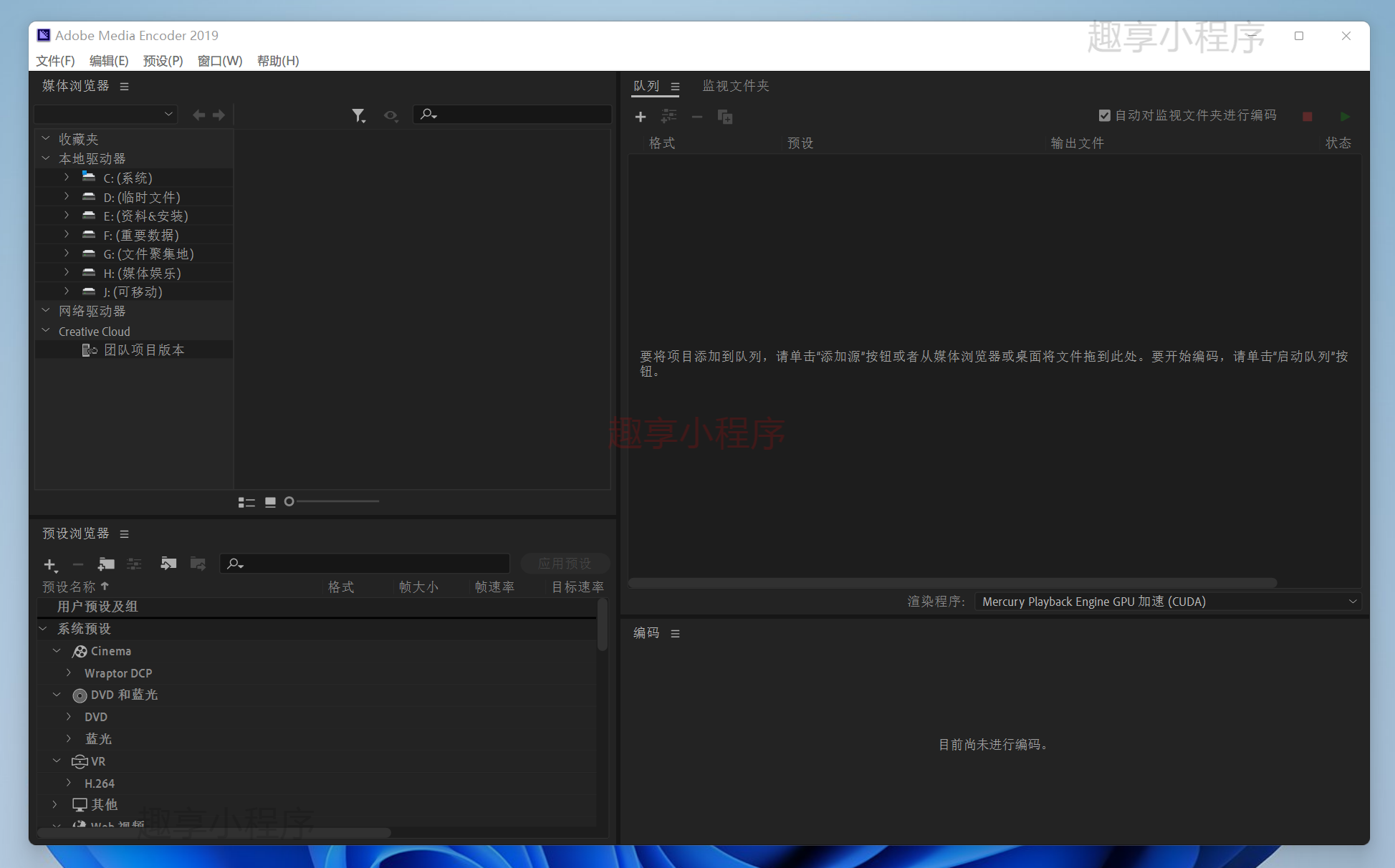Click the 应用预设 button

(565, 564)
